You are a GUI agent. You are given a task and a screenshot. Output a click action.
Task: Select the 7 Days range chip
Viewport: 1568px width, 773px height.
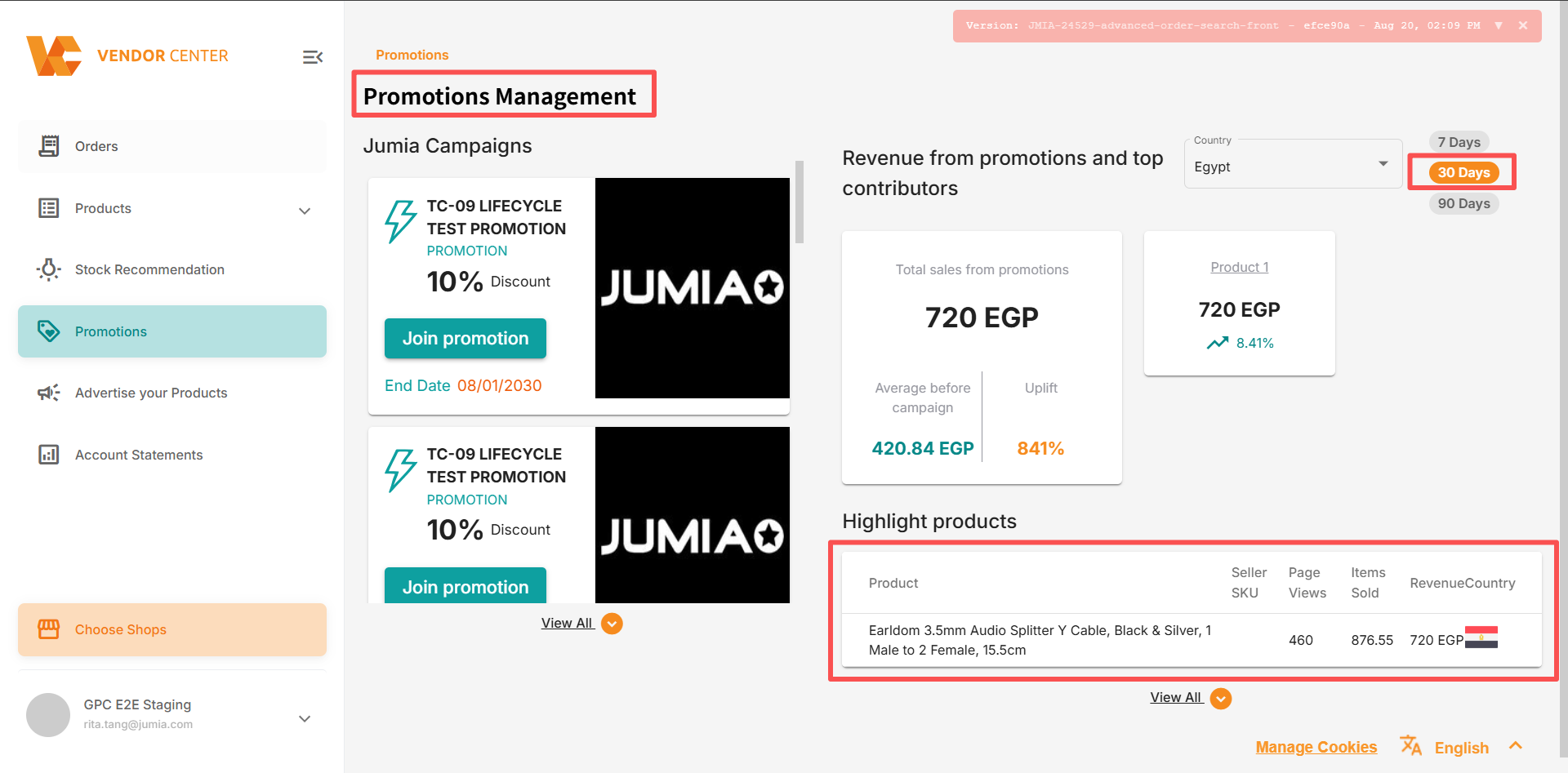(1459, 142)
